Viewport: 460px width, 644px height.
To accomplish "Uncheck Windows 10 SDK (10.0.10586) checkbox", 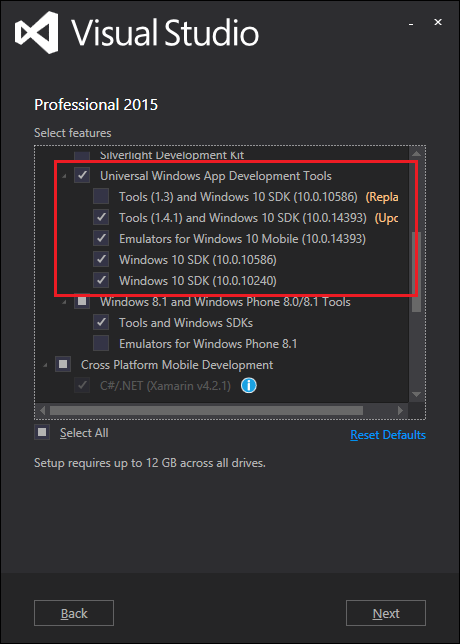I will (101, 259).
